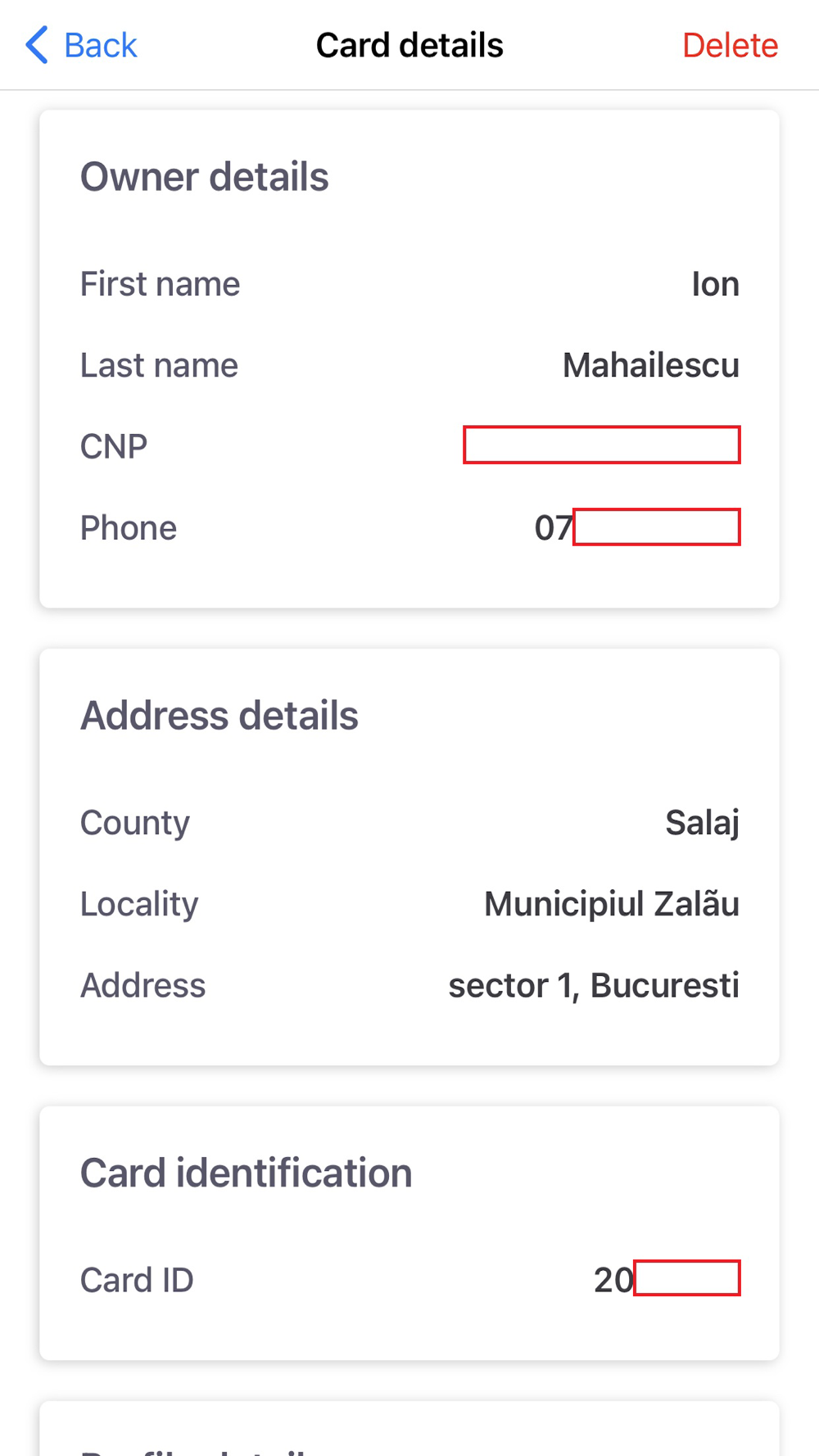Tap the CNP label
Screen dimensions: 819x1456
(x=114, y=446)
